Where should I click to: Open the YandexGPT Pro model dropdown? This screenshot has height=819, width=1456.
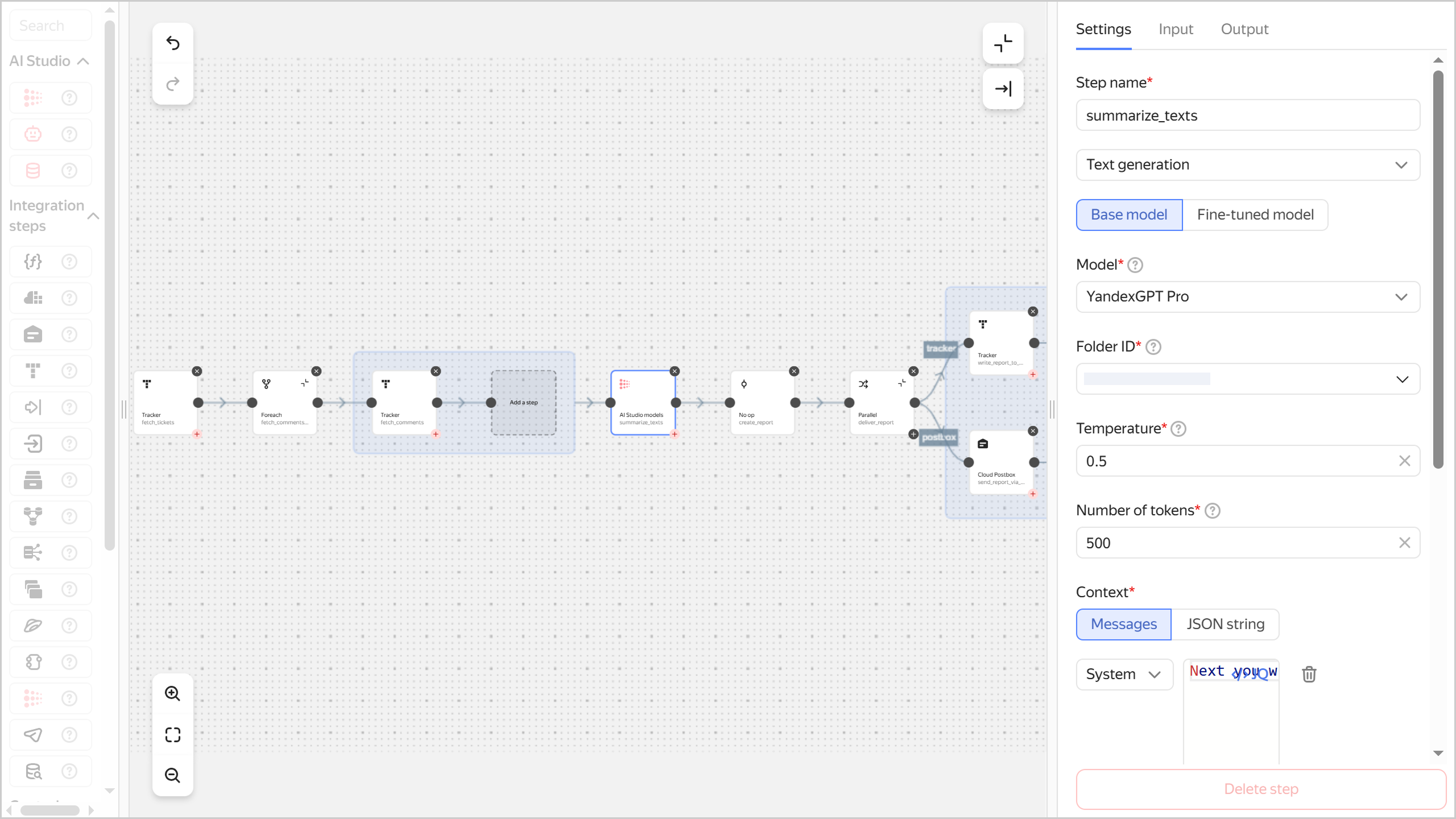[1247, 296]
